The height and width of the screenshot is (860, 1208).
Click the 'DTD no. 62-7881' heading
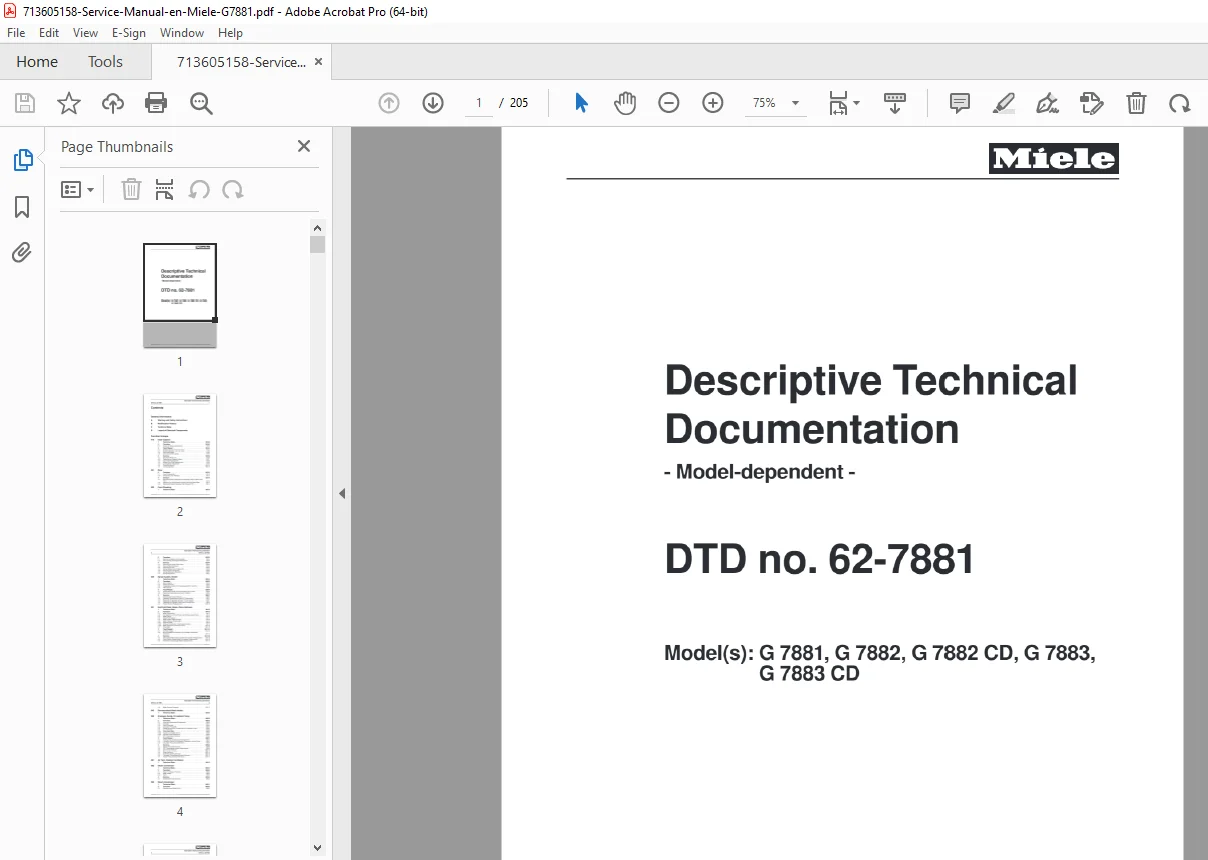click(819, 559)
